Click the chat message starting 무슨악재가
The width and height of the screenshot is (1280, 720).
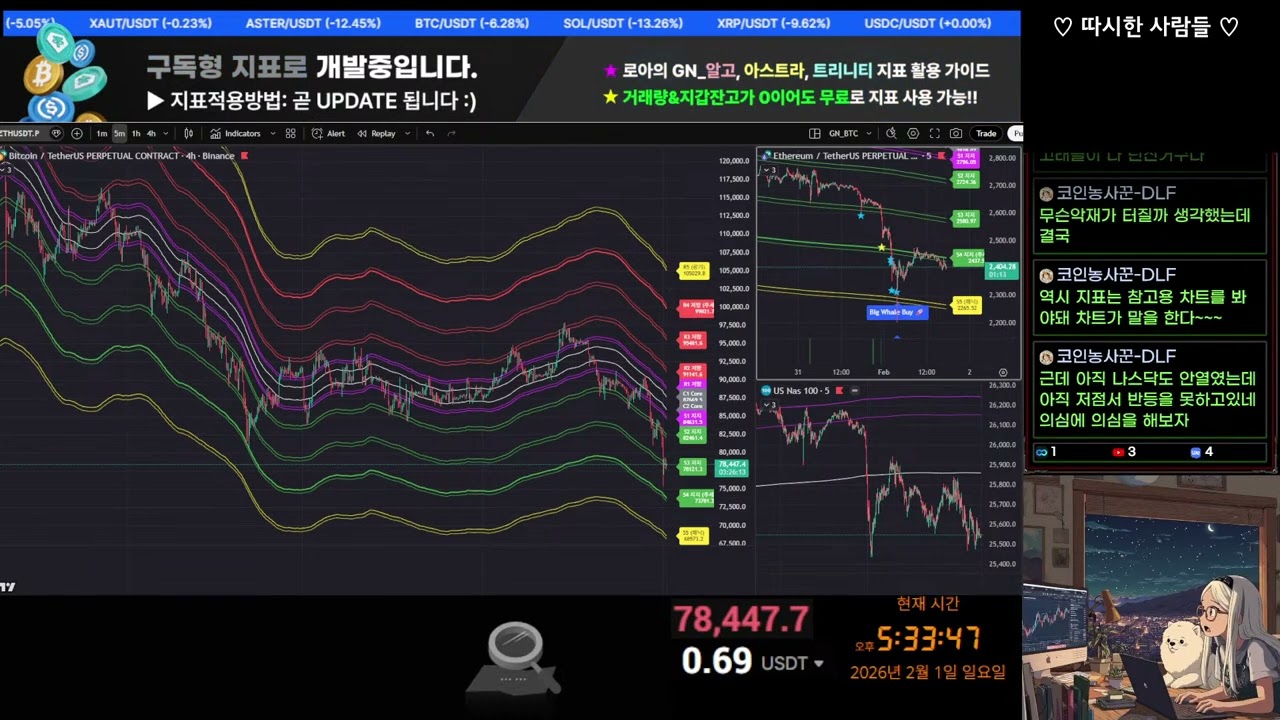(x=1149, y=216)
